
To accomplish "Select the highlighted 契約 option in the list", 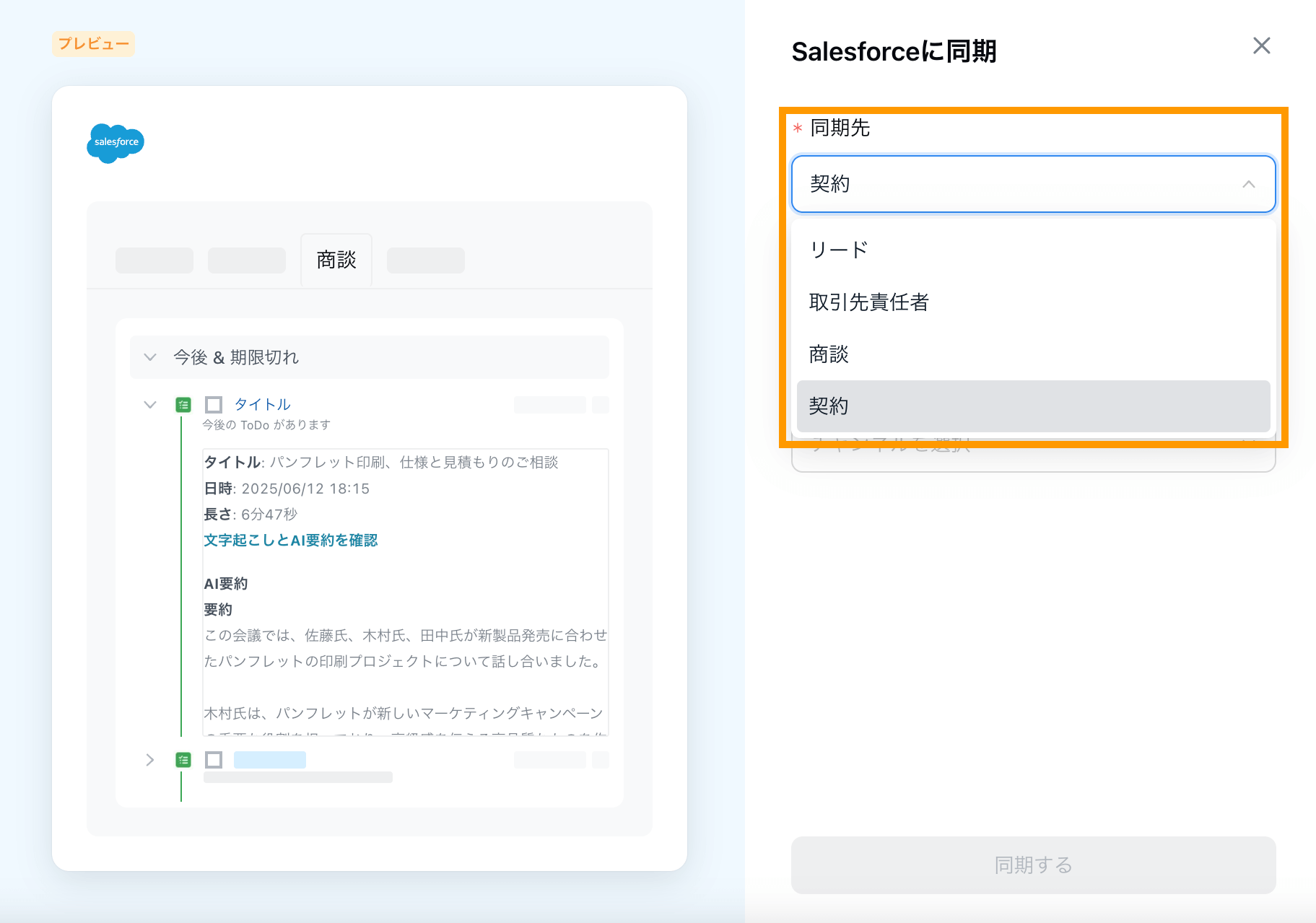I will click(x=1033, y=406).
